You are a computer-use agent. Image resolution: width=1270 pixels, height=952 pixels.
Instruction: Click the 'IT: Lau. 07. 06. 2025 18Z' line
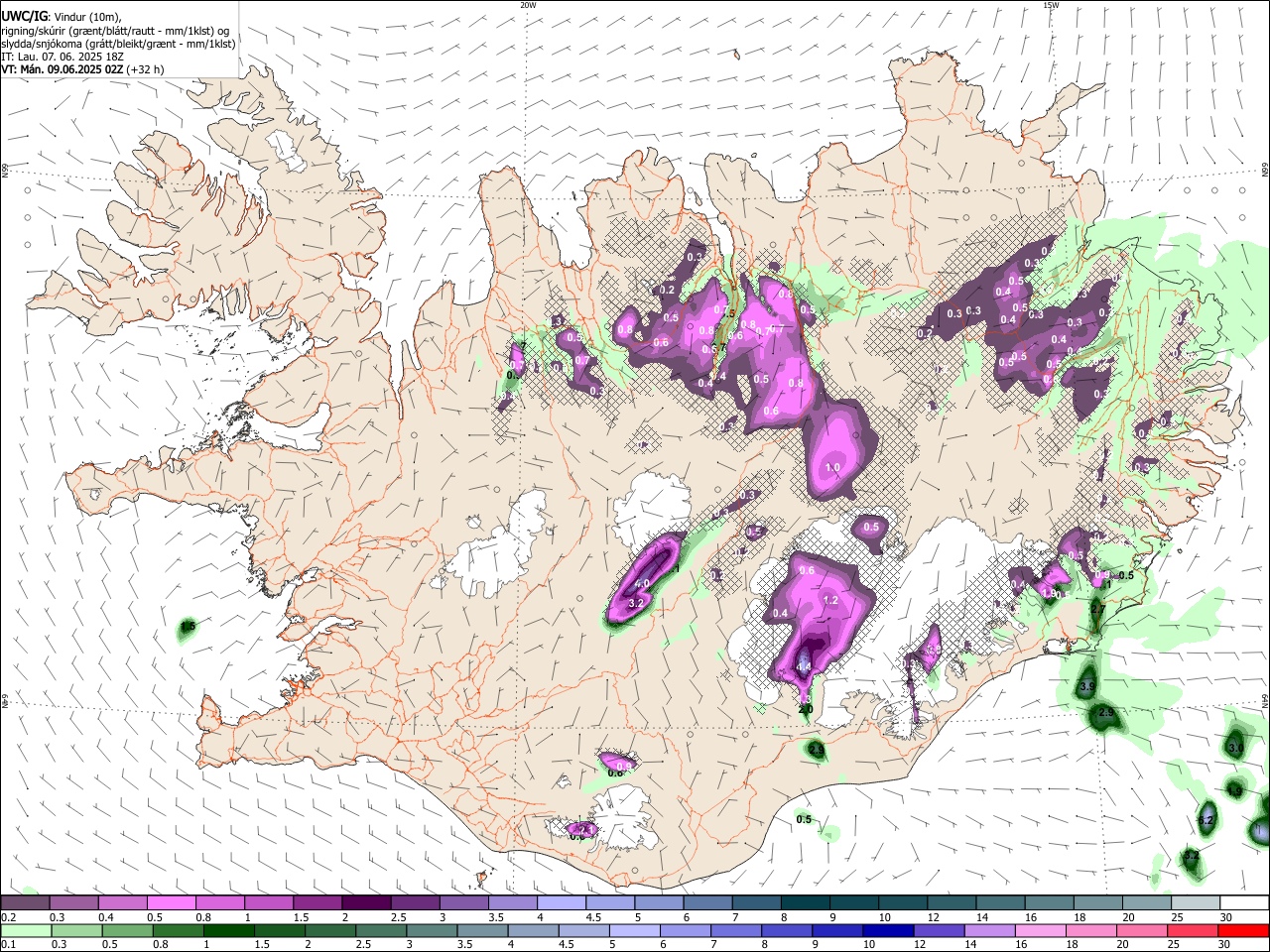[x=63, y=57]
